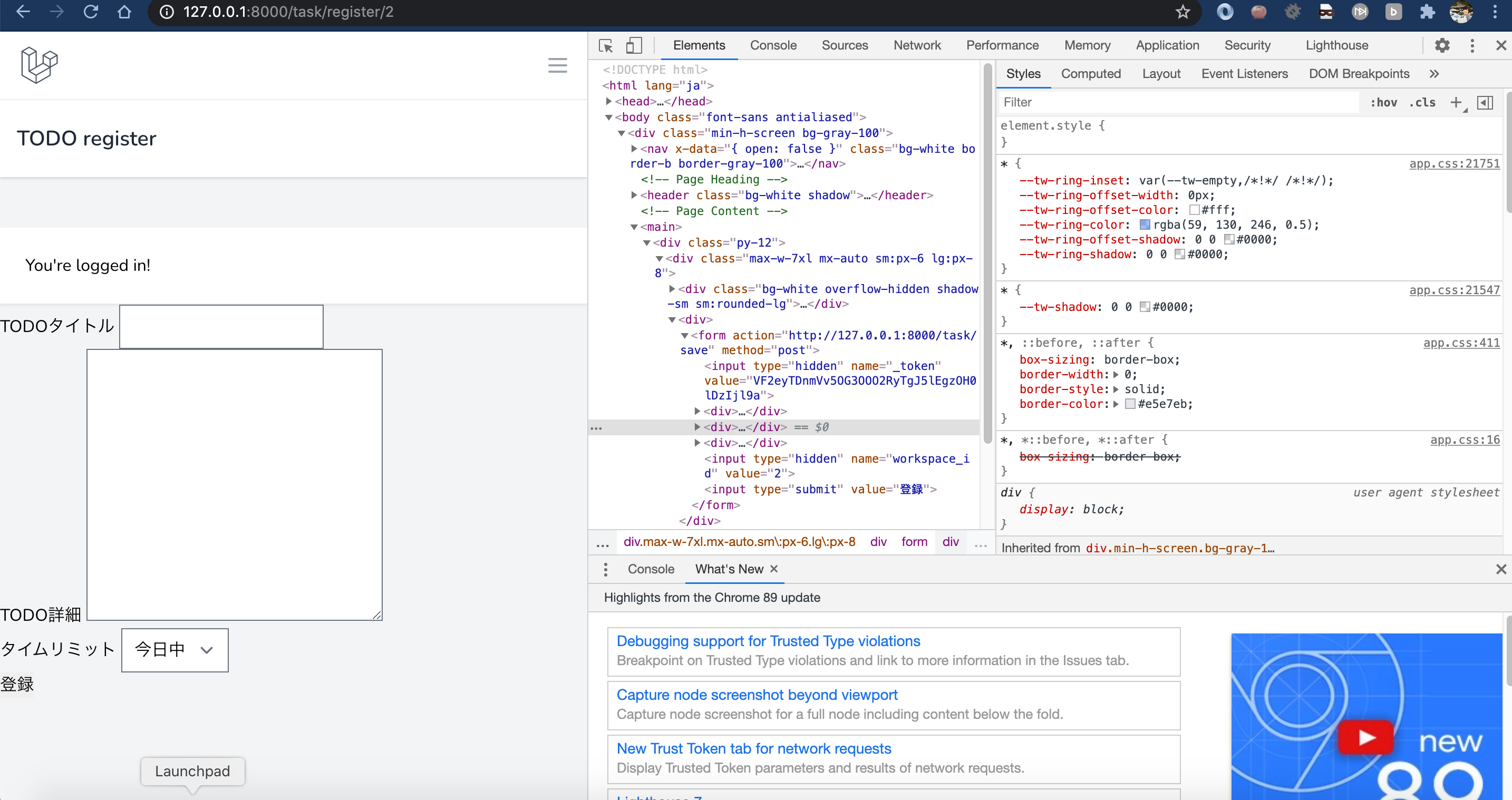Switch to the Network tab
The width and height of the screenshot is (1512, 800).
pyautogui.click(x=917, y=45)
